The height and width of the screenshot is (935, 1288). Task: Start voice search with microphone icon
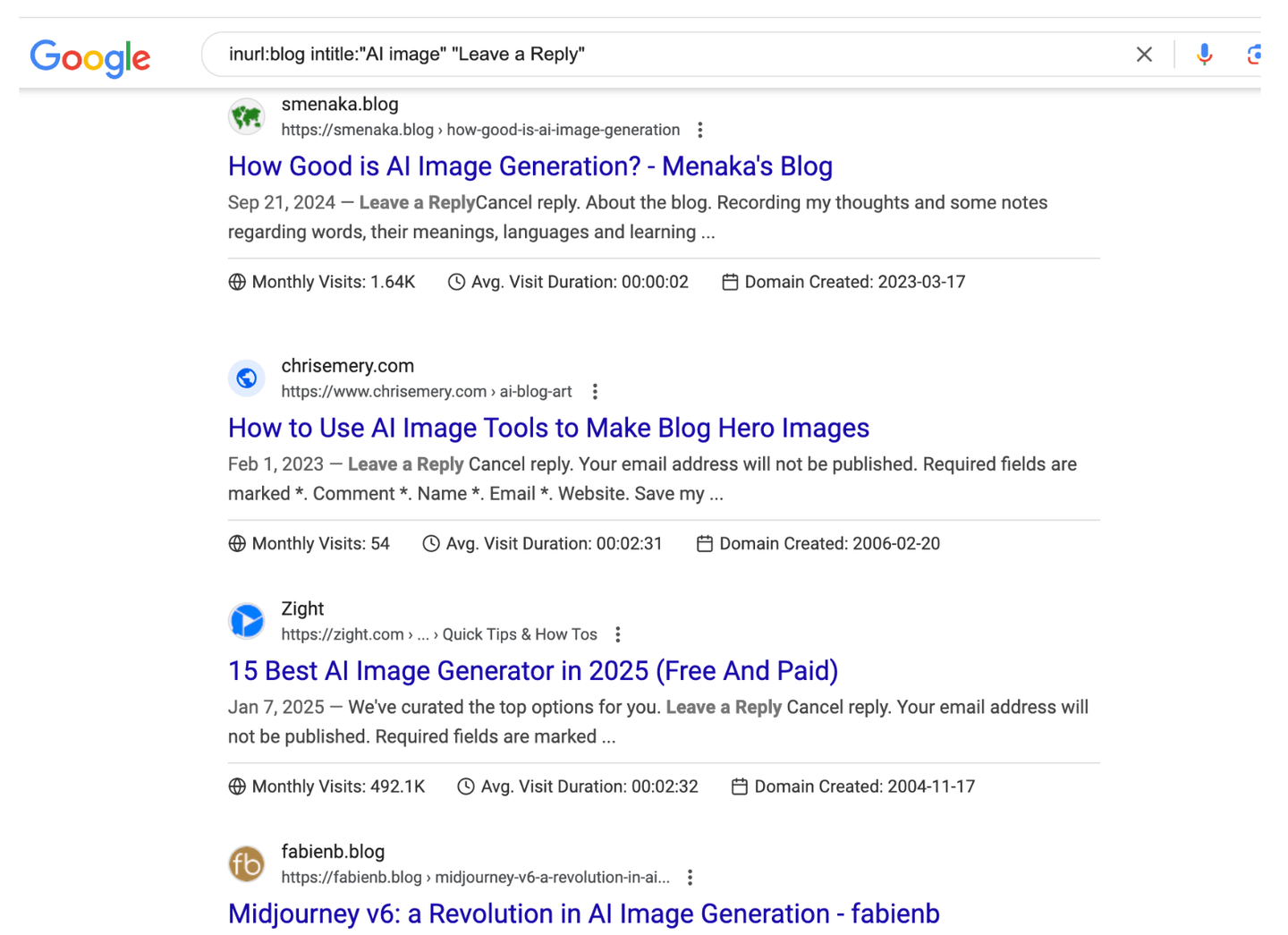pos(1204,55)
